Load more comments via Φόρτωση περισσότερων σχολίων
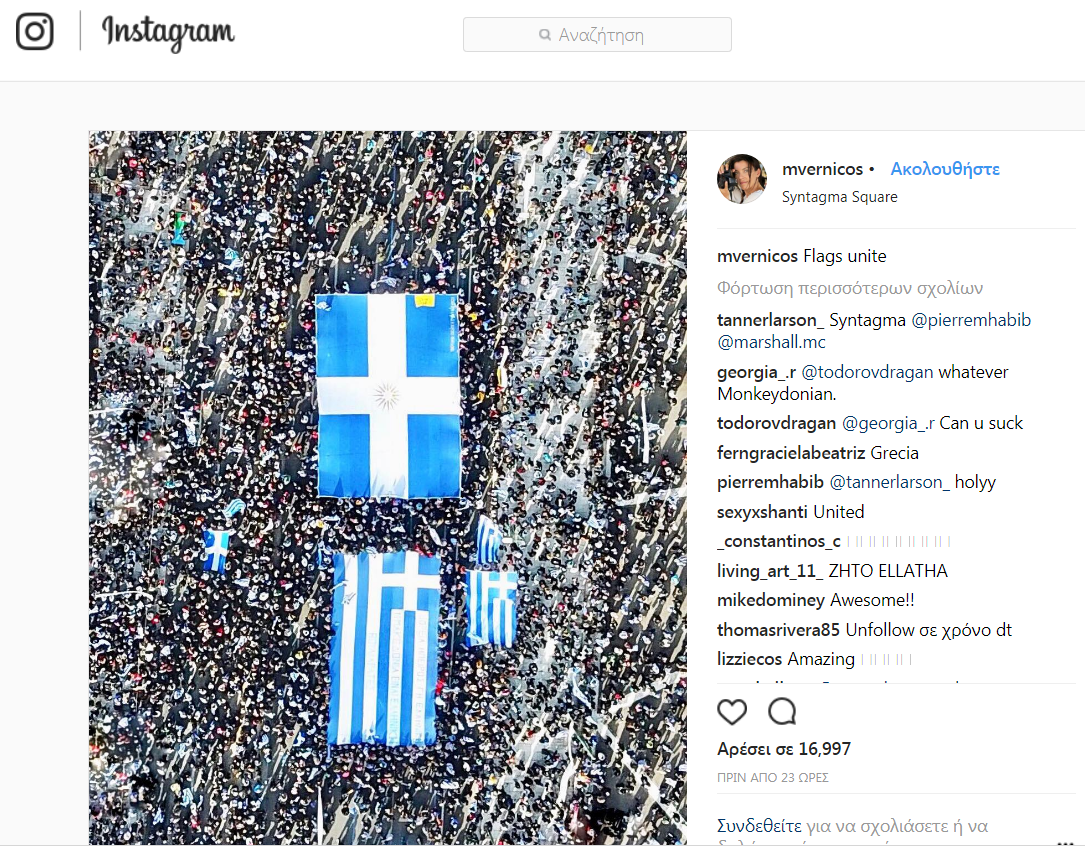 tap(850, 288)
